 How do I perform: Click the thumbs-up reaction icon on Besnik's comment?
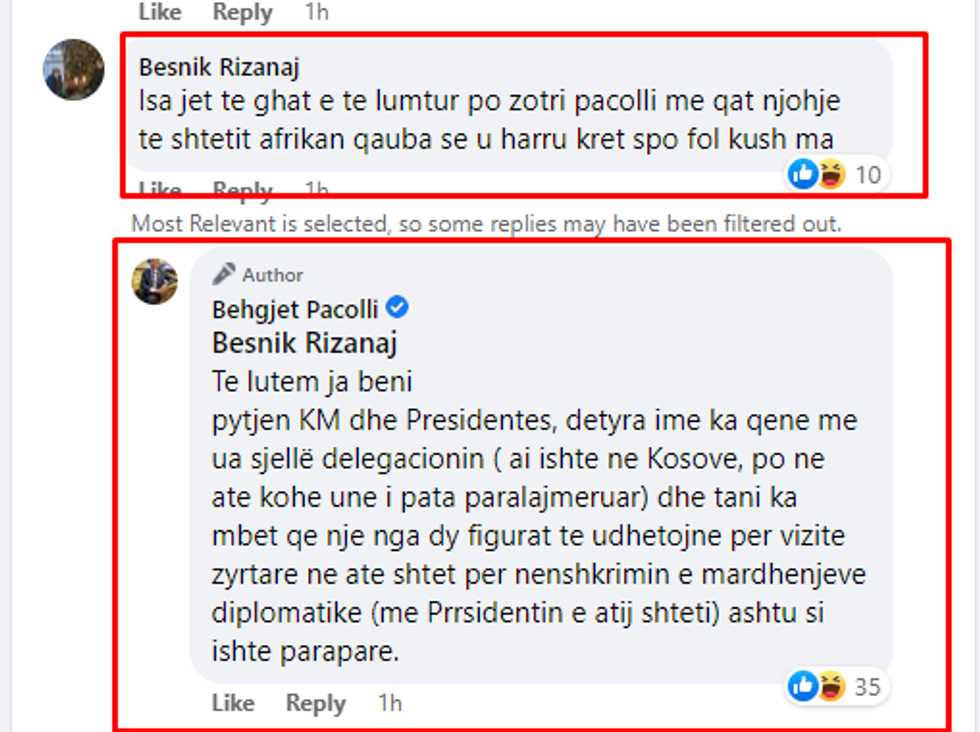click(x=801, y=173)
